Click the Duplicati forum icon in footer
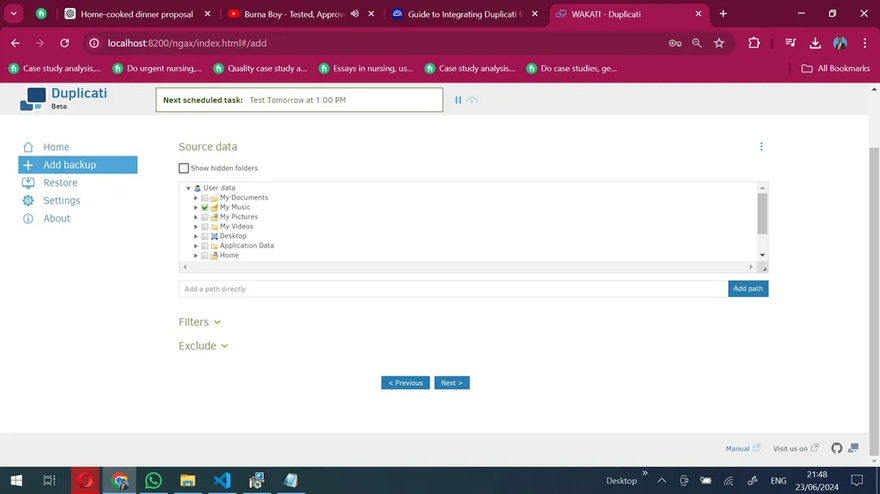The height and width of the screenshot is (494, 880). [x=853, y=448]
